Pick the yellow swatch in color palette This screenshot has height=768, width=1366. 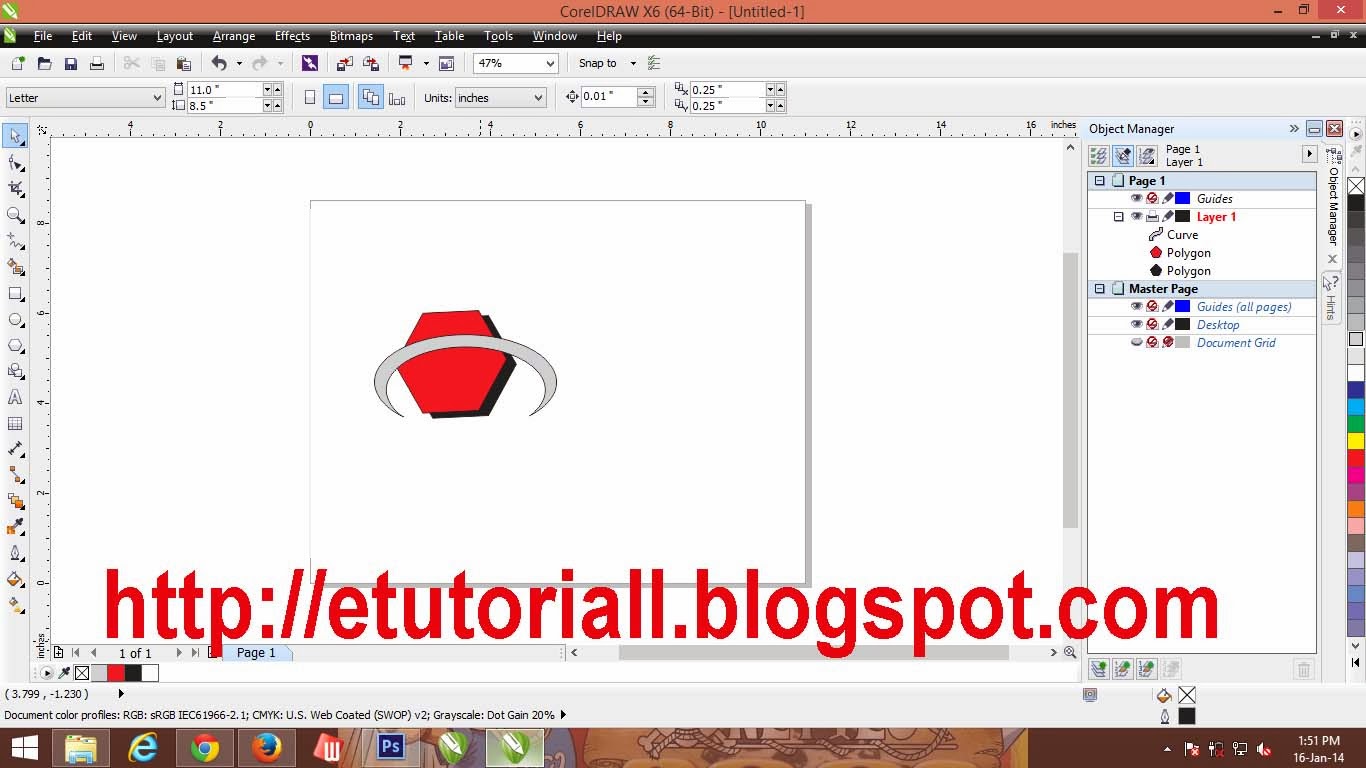[x=1356, y=441]
